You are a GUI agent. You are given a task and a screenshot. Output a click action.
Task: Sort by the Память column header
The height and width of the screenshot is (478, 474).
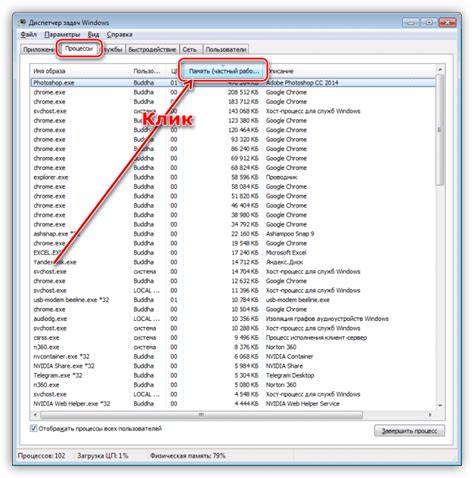click(x=224, y=71)
